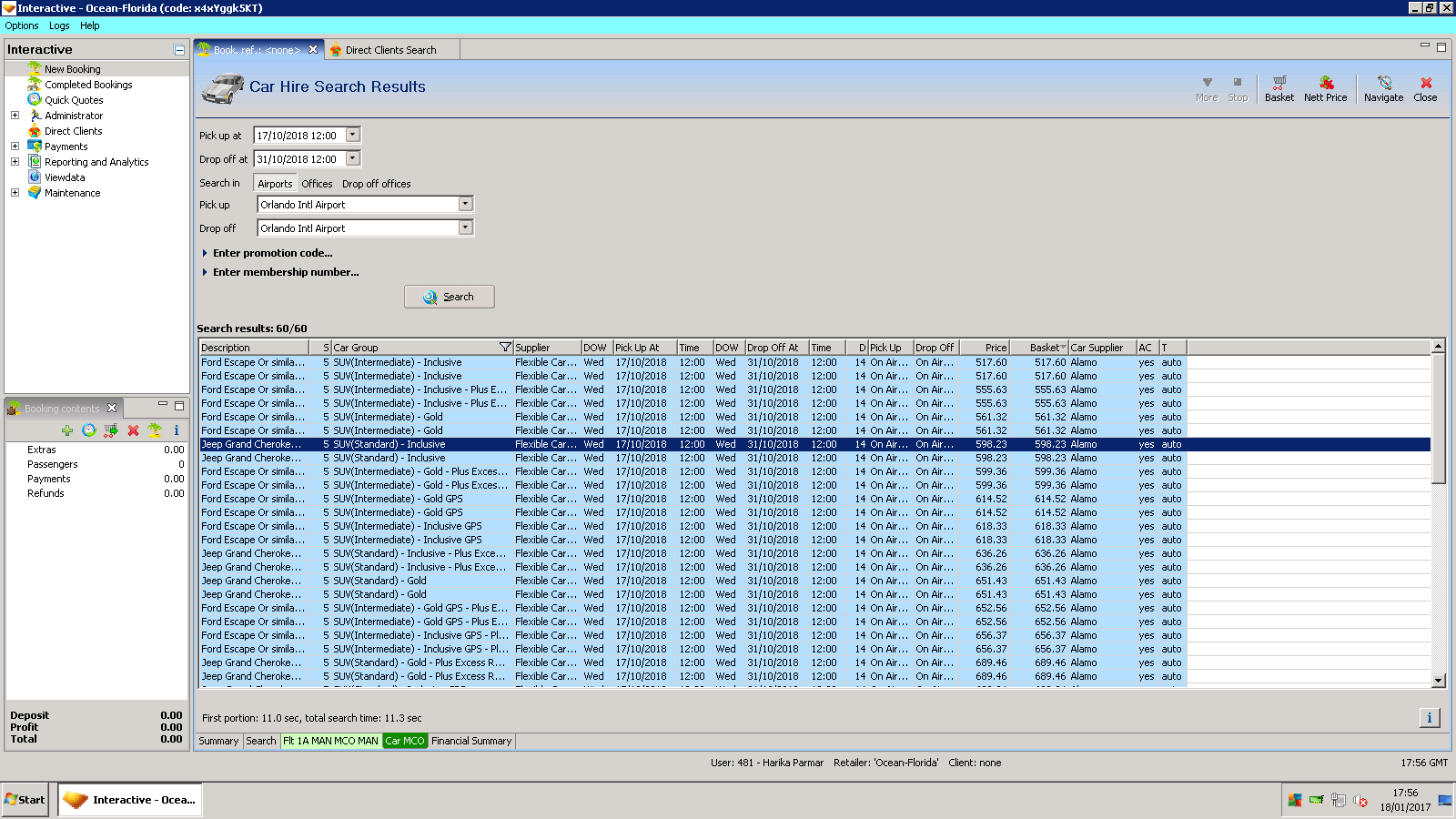Click the cart with green arrow icon
The image size is (1456, 819).
point(111,430)
